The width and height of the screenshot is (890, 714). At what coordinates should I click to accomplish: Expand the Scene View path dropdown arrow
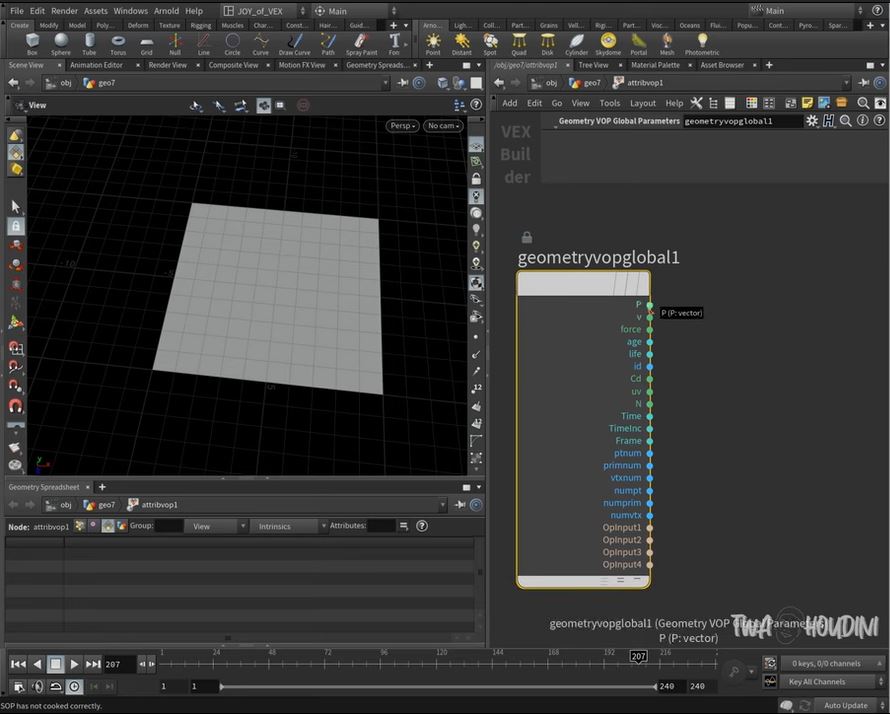click(385, 83)
